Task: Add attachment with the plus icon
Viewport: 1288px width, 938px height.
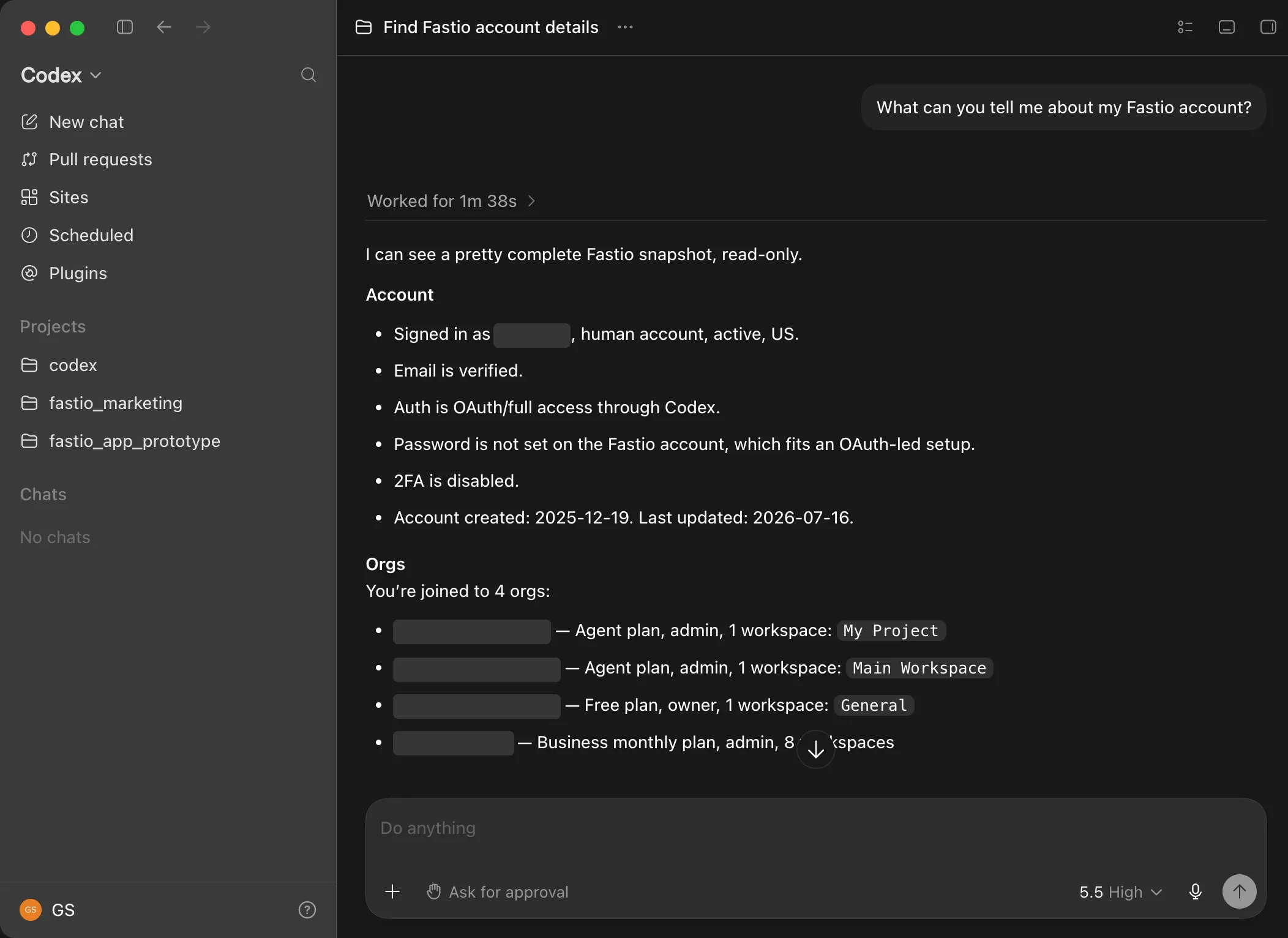Action: [392, 891]
